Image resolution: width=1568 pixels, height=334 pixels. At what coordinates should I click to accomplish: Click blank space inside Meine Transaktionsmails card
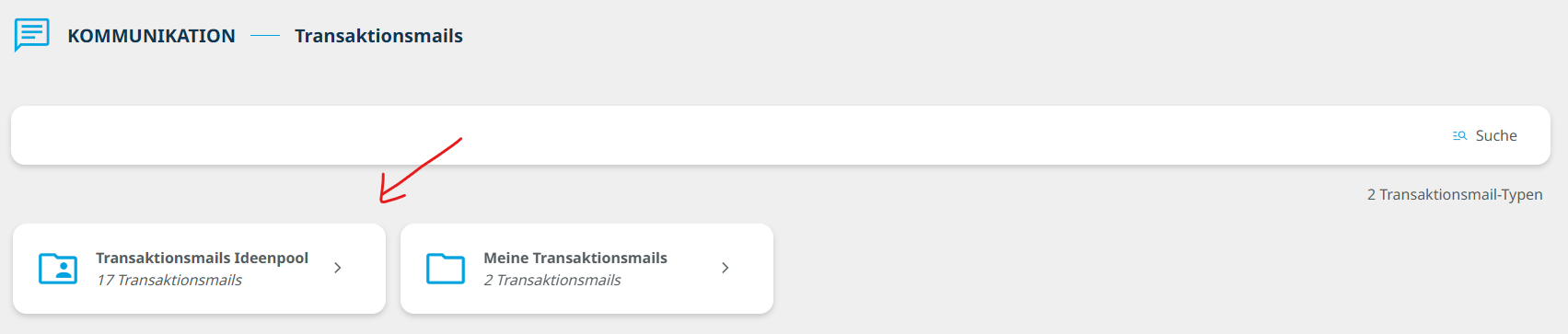tap(672, 300)
